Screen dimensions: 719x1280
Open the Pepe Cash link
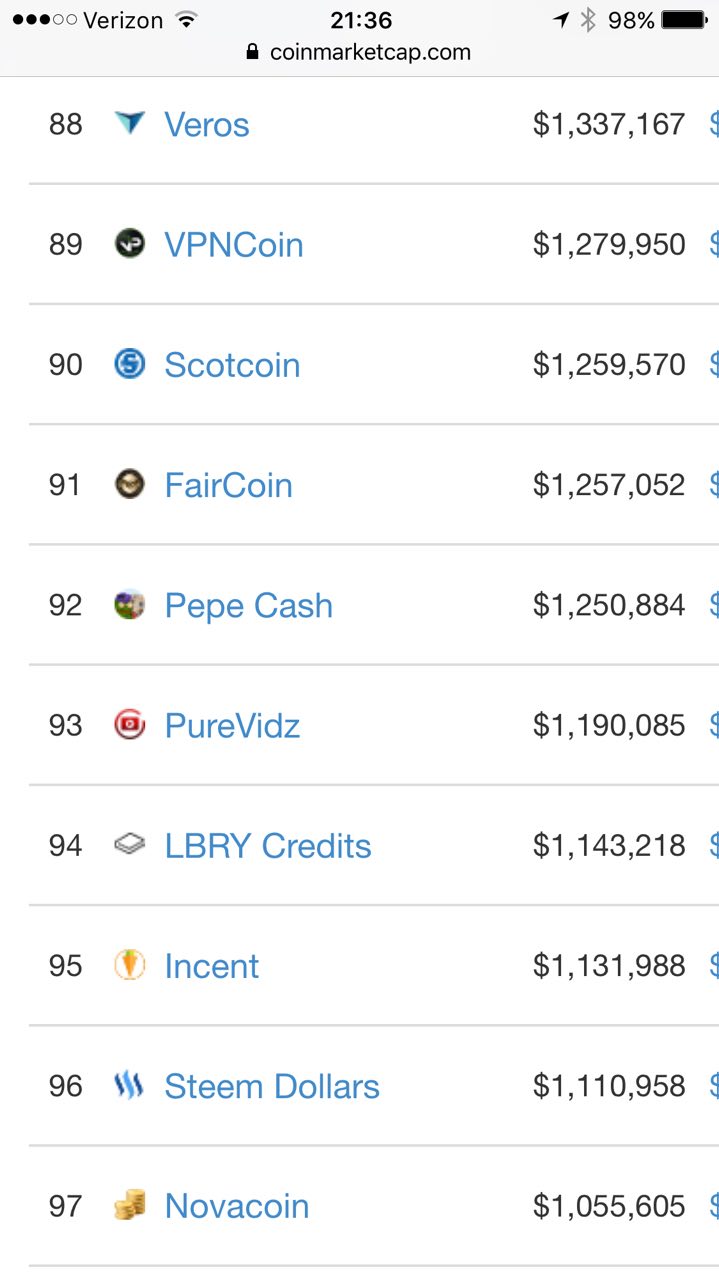[x=249, y=606]
